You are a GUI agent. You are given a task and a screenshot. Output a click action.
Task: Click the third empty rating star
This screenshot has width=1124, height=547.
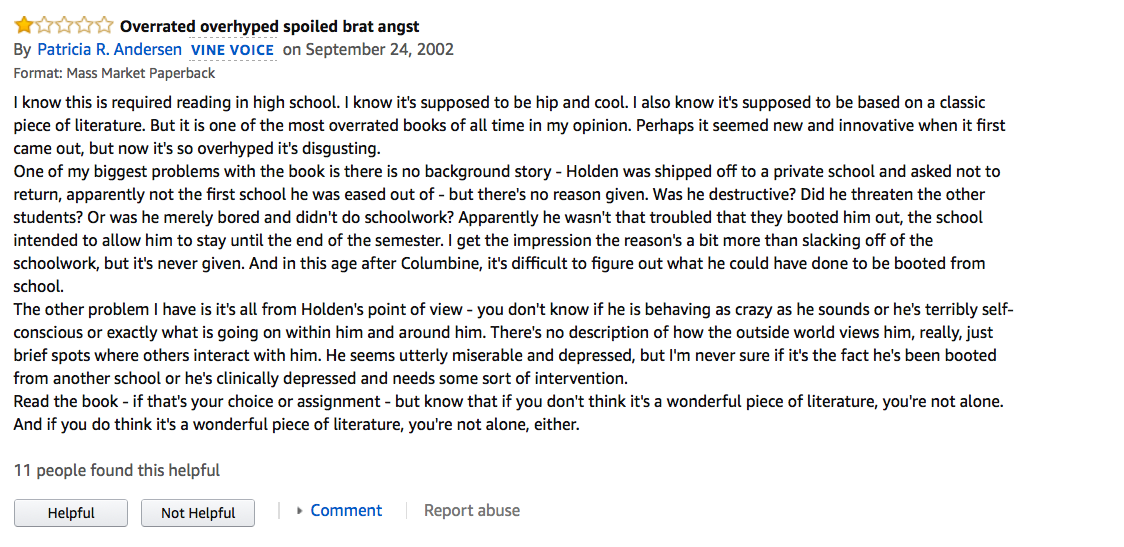point(64,26)
